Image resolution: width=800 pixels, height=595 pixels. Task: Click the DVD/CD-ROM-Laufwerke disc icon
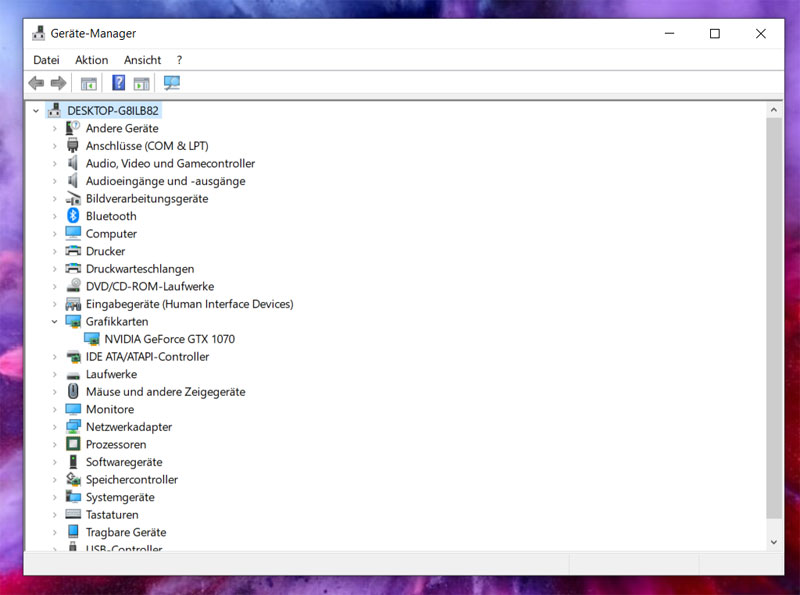point(73,285)
